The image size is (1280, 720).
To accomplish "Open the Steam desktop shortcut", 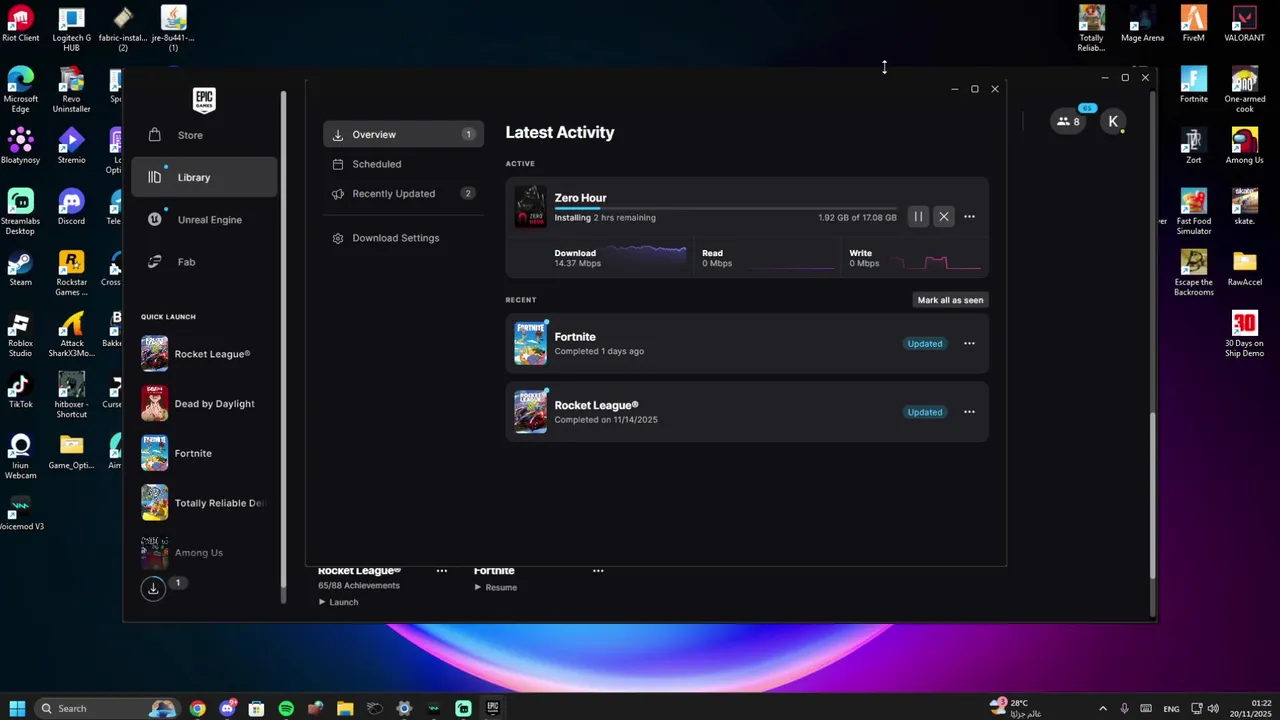I will (21, 268).
